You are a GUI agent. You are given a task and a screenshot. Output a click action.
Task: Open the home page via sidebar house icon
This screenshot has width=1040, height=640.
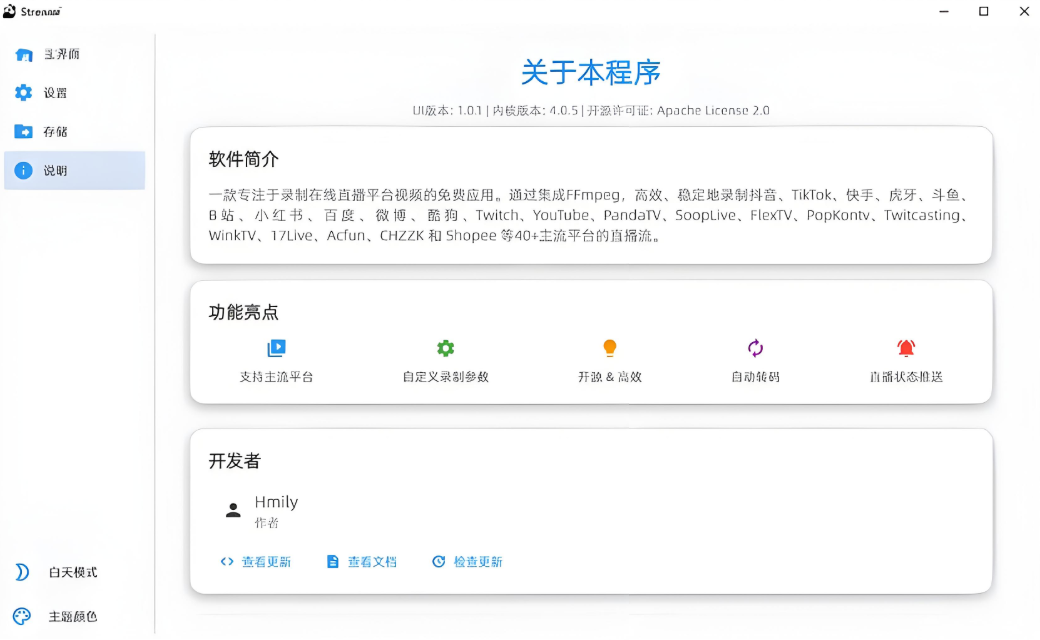tap(24, 54)
